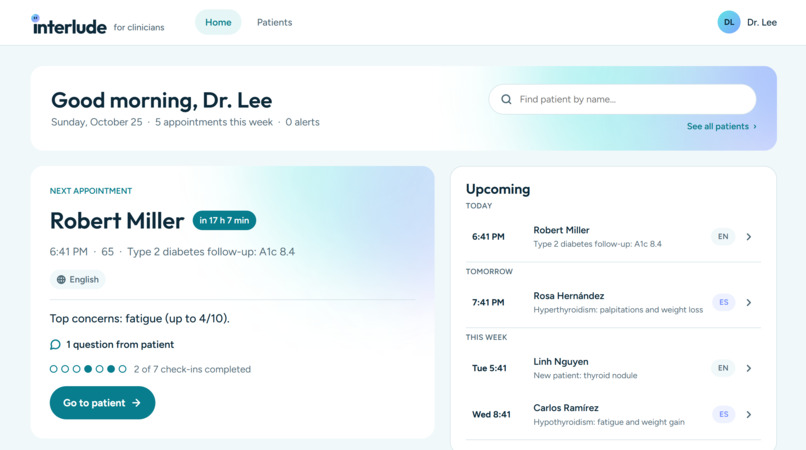
Task: Open Carlos Ramírez appointment
Action: tap(613, 415)
